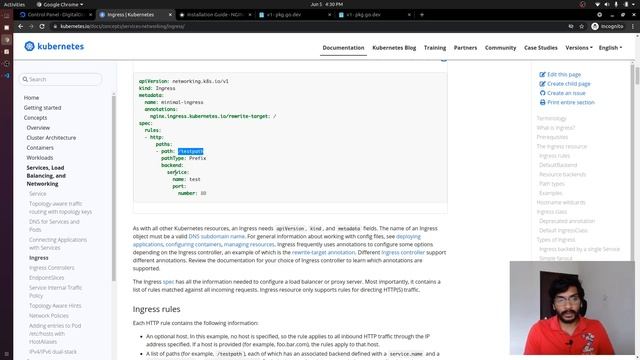Open Concepts in the sidebar
The image size is (640, 360).
coord(36,118)
